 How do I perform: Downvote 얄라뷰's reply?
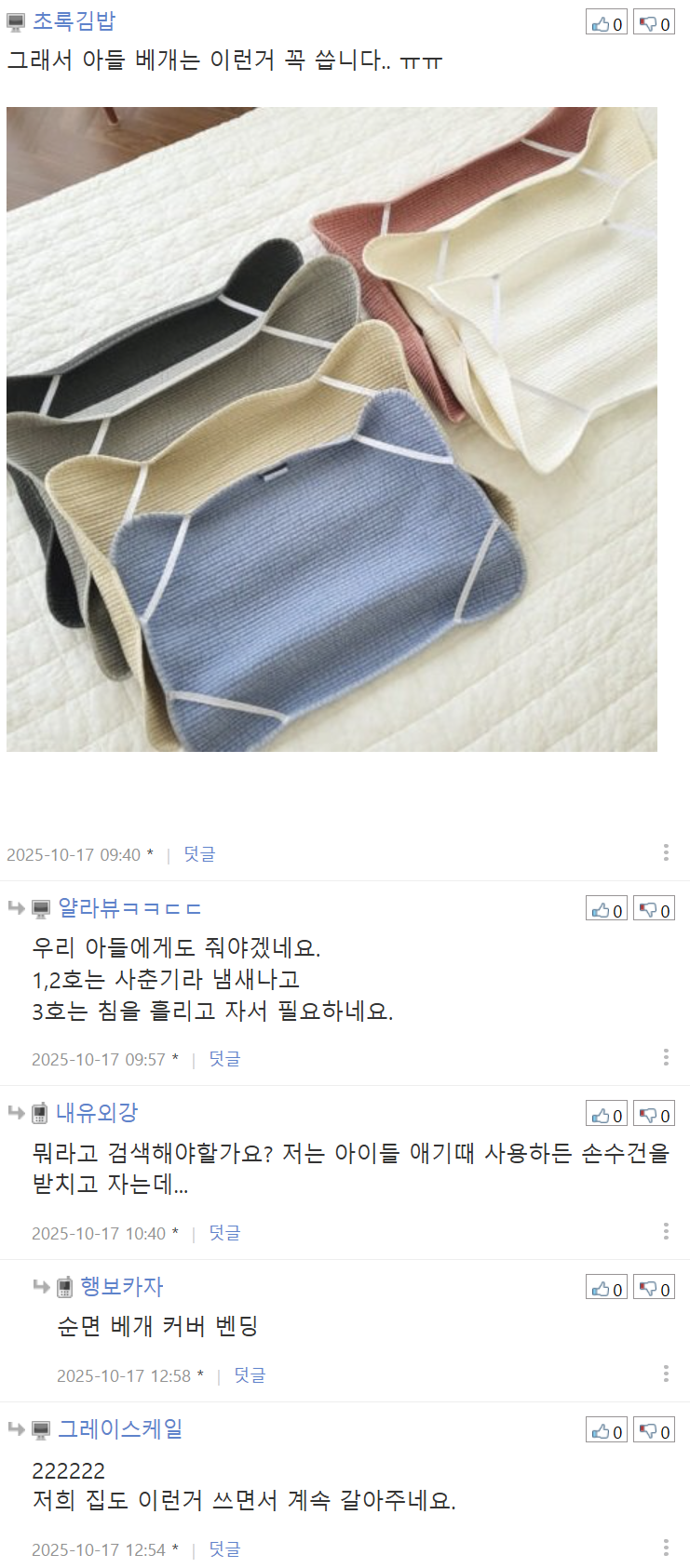(x=654, y=909)
